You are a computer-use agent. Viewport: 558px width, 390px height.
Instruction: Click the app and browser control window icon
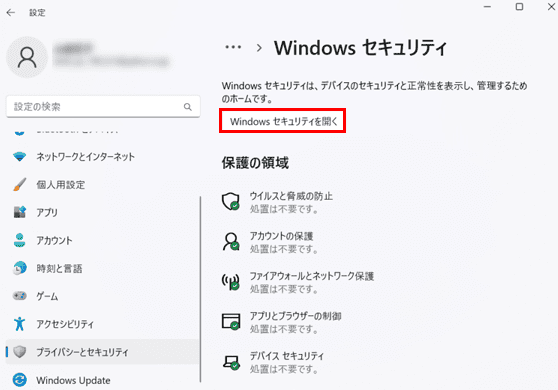[x=231, y=322]
